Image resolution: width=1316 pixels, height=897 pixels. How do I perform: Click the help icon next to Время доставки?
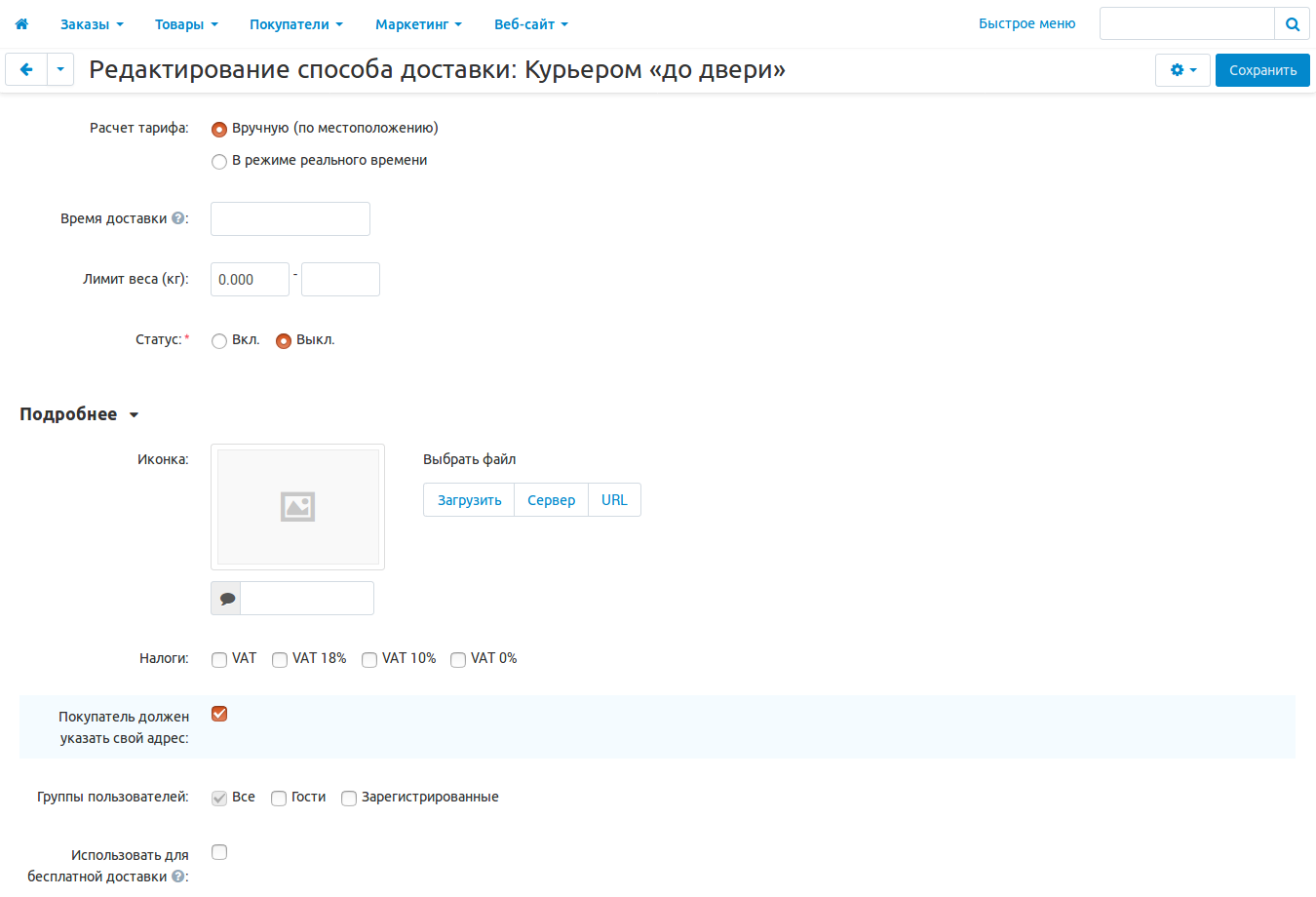pyautogui.click(x=177, y=219)
